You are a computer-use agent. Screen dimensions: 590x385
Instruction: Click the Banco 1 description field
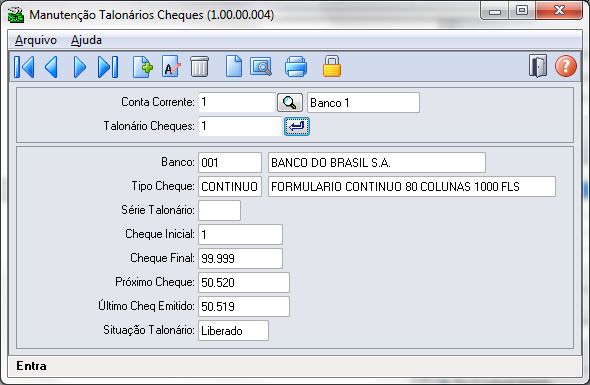pos(363,102)
